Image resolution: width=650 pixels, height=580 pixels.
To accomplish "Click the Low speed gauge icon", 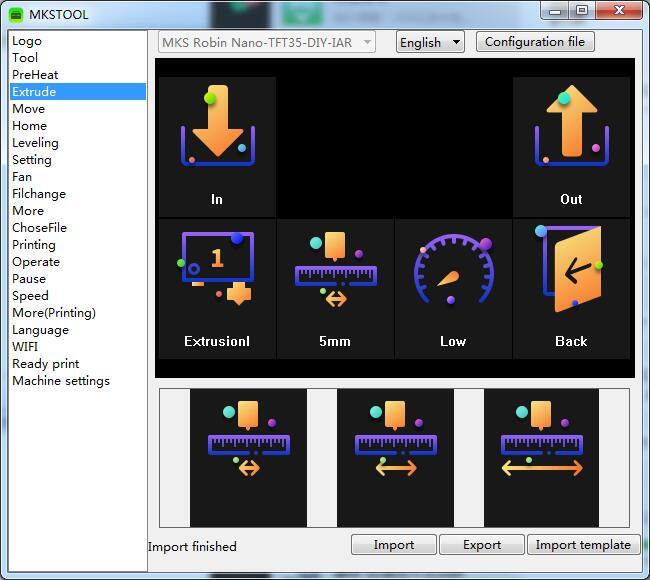I will 453,270.
